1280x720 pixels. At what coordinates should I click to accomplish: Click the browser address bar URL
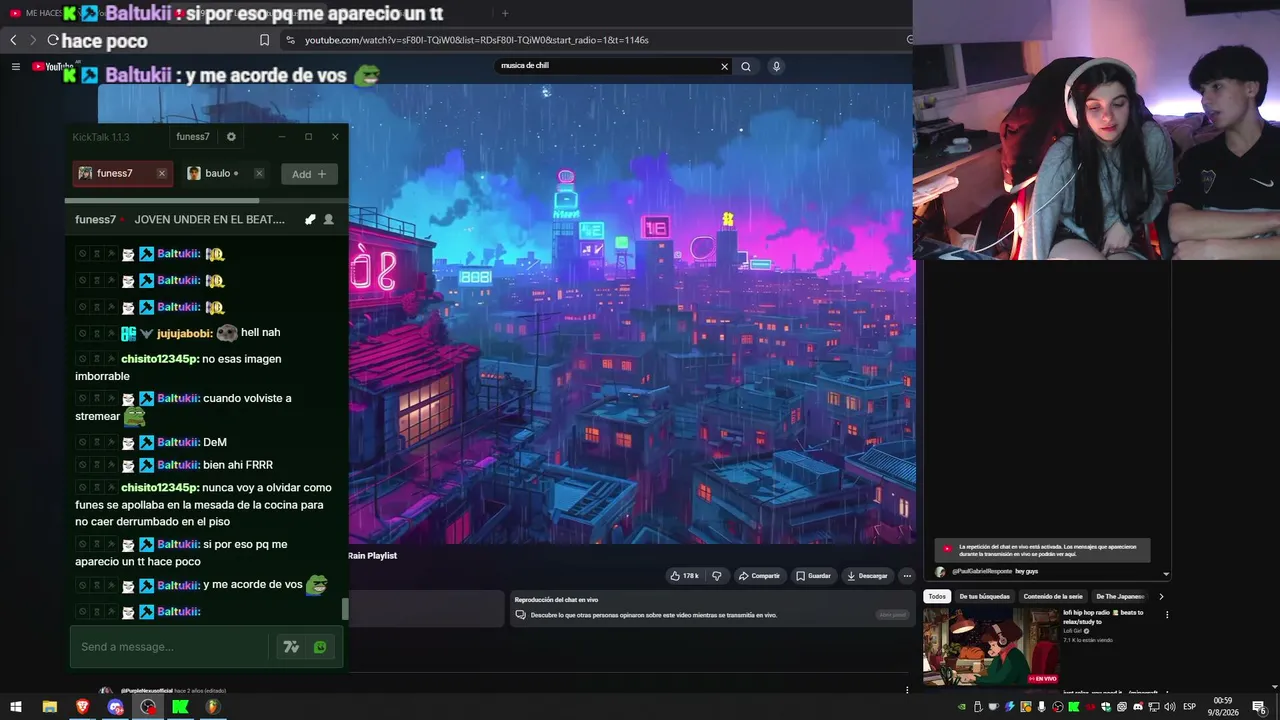477,40
